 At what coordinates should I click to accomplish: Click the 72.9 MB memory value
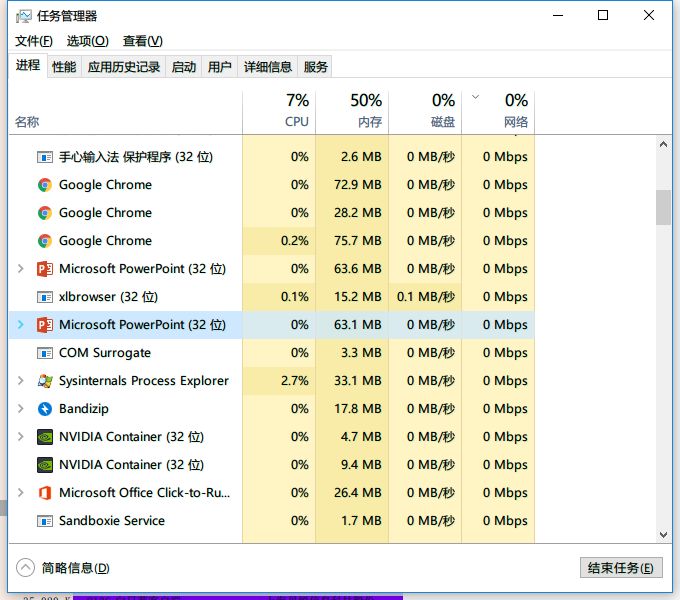(x=357, y=185)
